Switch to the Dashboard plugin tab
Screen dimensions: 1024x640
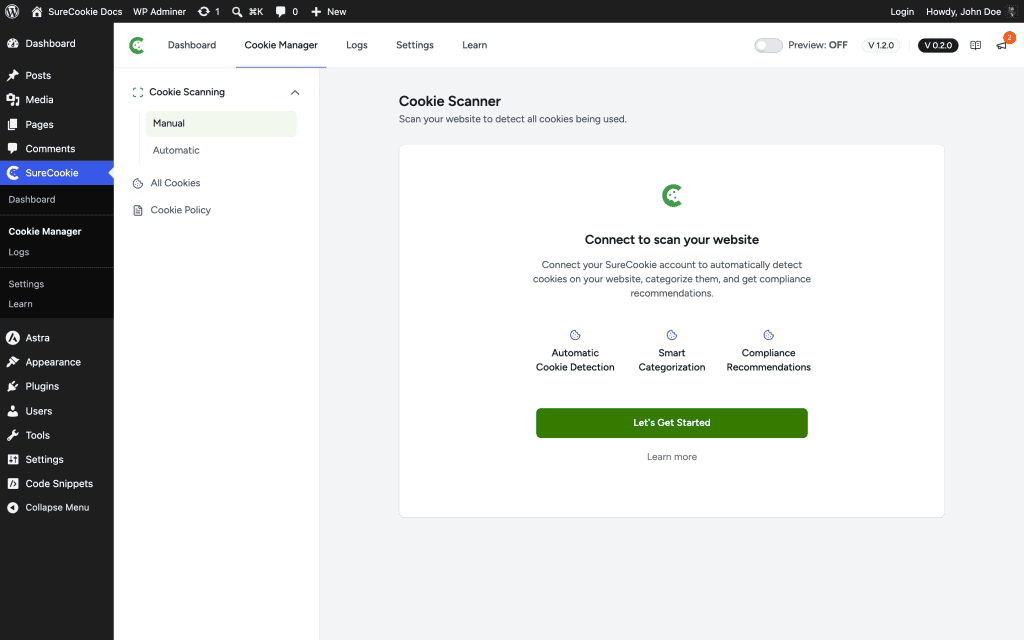[x=191, y=45]
